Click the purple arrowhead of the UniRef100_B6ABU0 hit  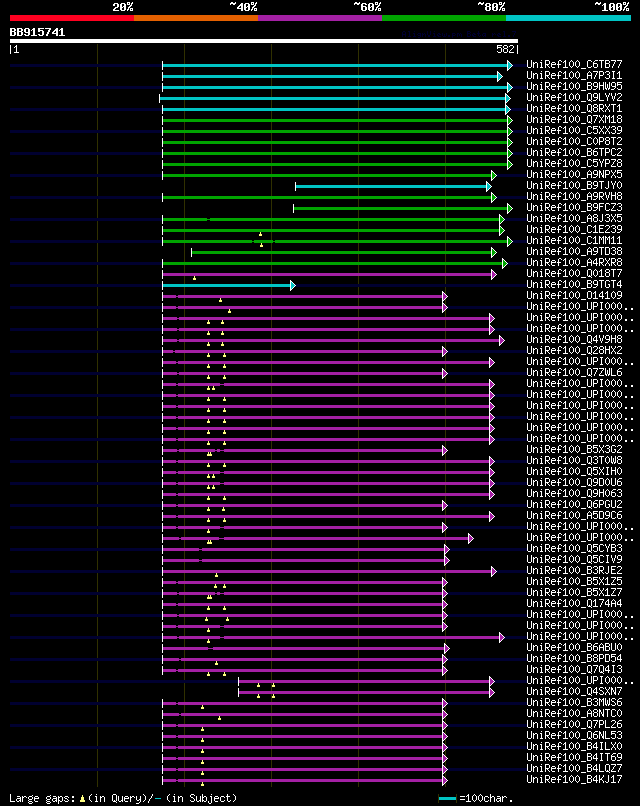pos(447,648)
